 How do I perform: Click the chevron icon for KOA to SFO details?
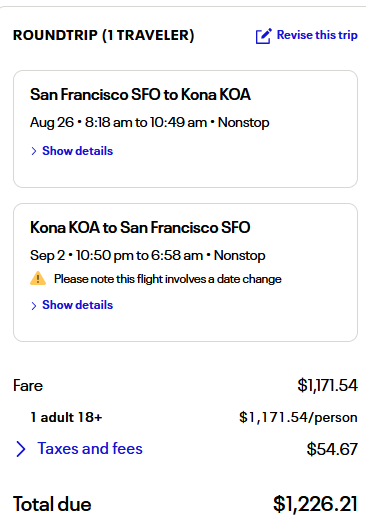34,306
